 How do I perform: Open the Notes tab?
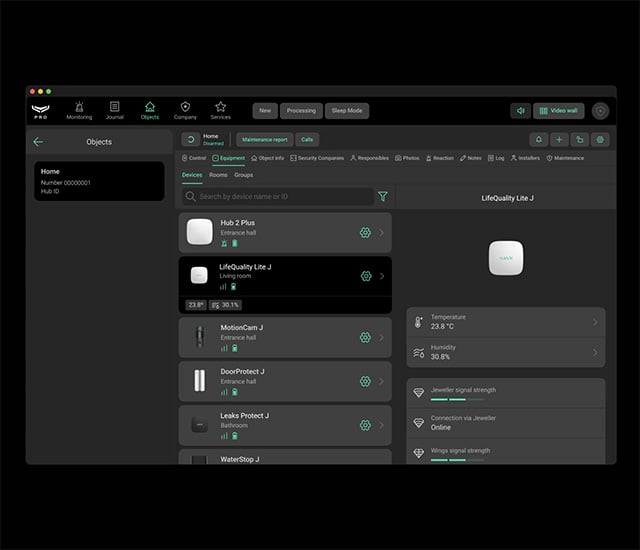pyautogui.click(x=471, y=158)
